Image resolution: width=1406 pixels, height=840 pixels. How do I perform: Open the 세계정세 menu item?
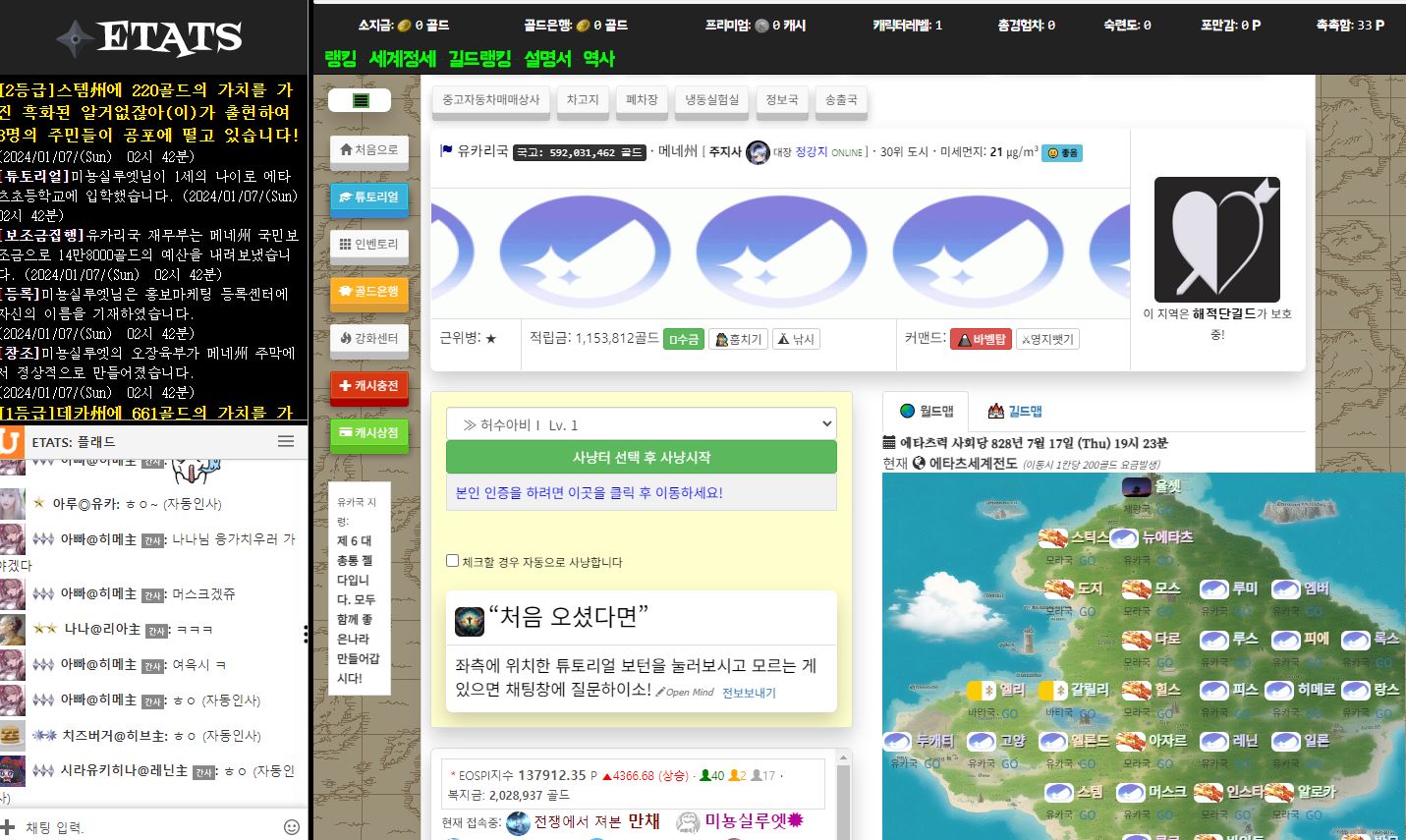tap(404, 59)
